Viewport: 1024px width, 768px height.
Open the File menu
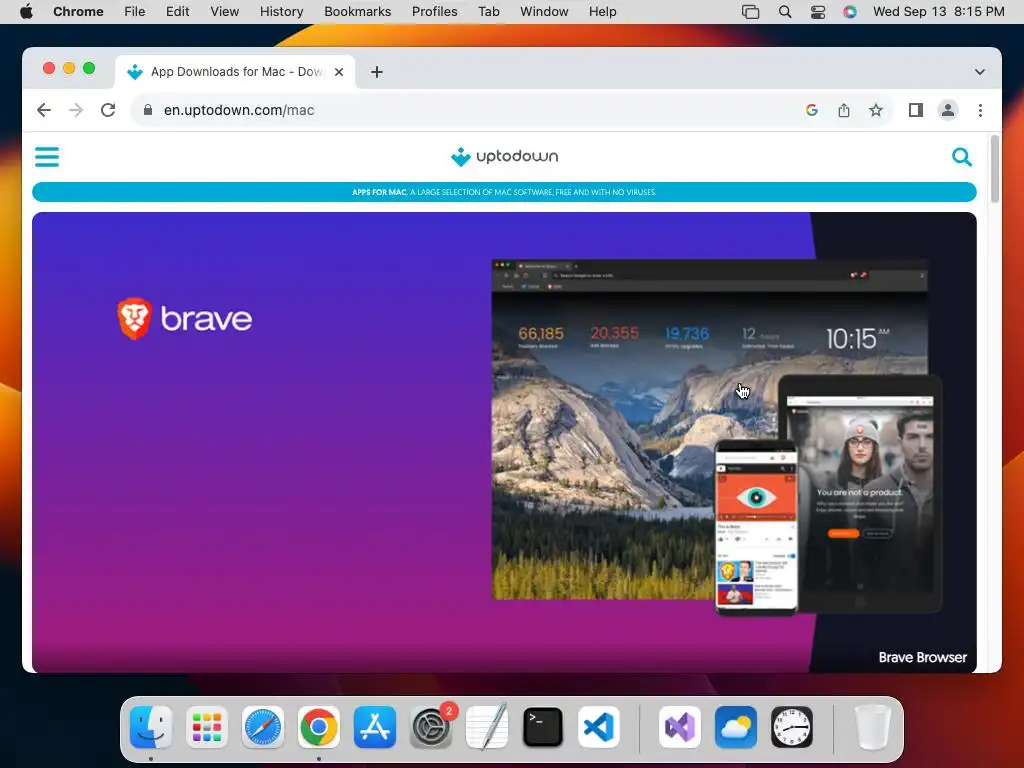(x=135, y=12)
